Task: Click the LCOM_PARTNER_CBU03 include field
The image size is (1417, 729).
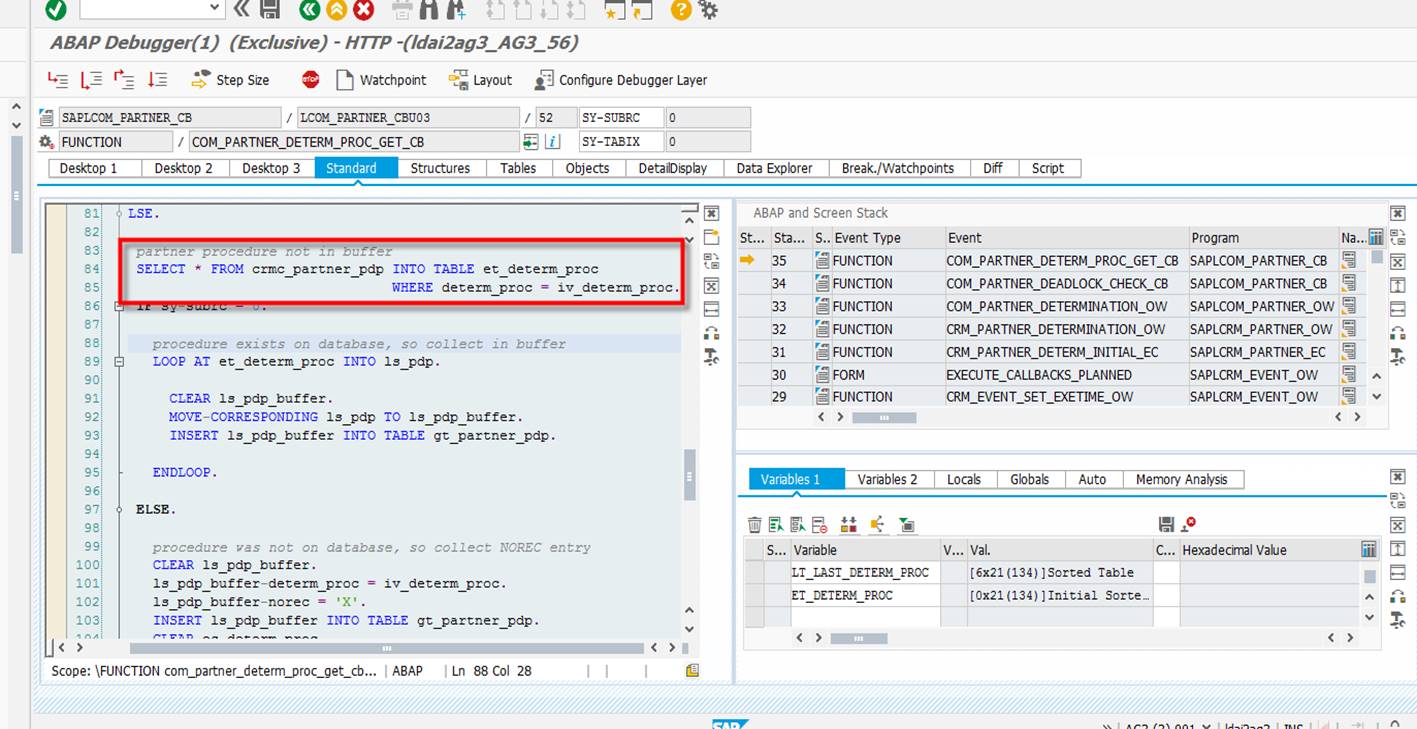Action: coord(408,117)
